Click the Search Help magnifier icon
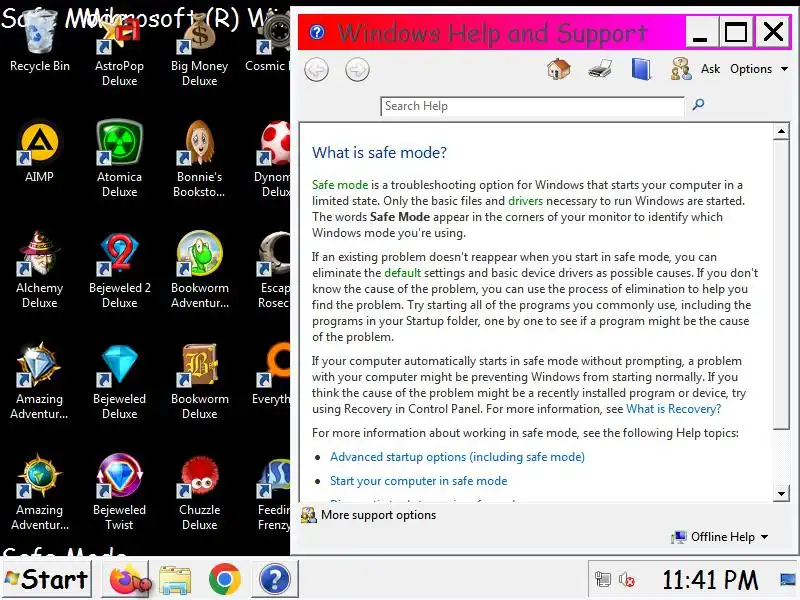Image resolution: width=800 pixels, height=600 pixels. 698,105
